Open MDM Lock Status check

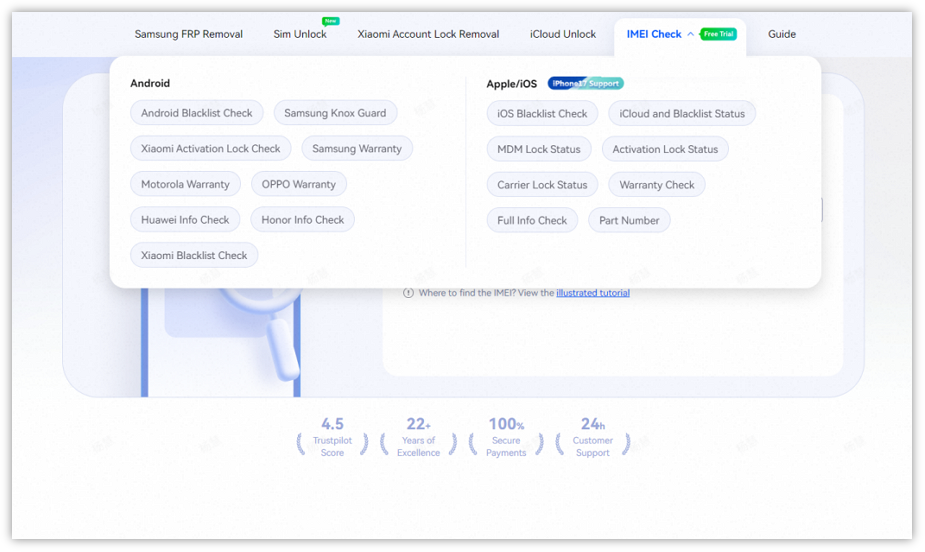coord(539,149)
